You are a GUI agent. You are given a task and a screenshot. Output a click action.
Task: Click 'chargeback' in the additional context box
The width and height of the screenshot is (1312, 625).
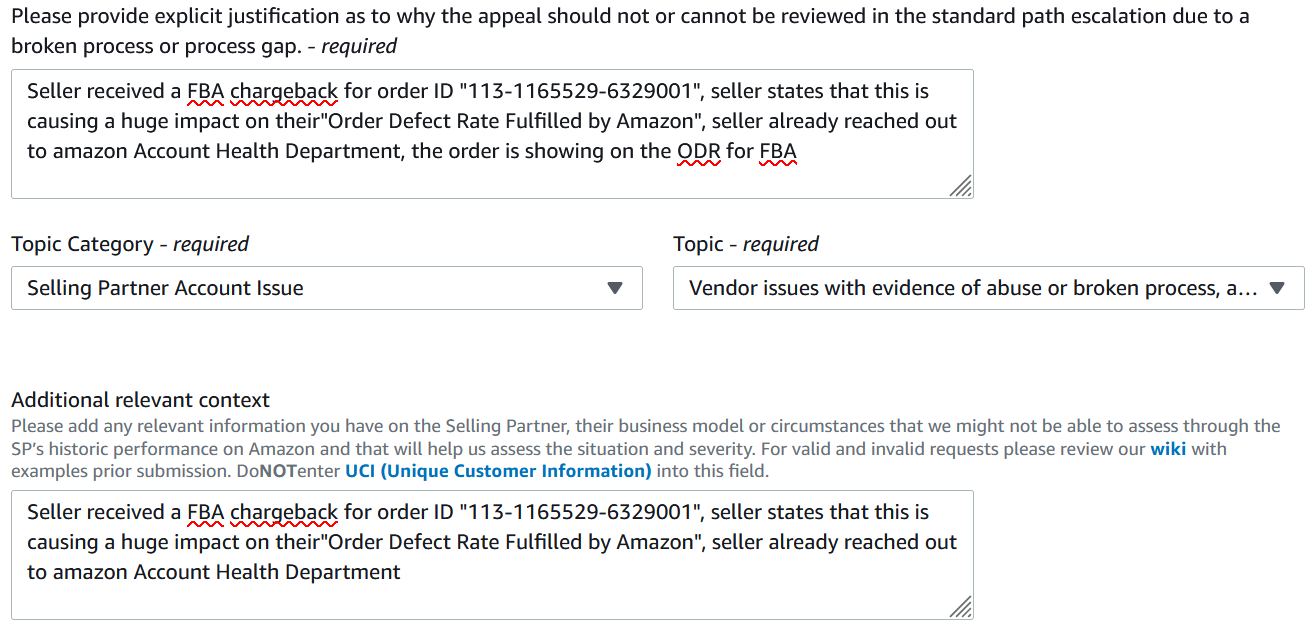point(284,513)
